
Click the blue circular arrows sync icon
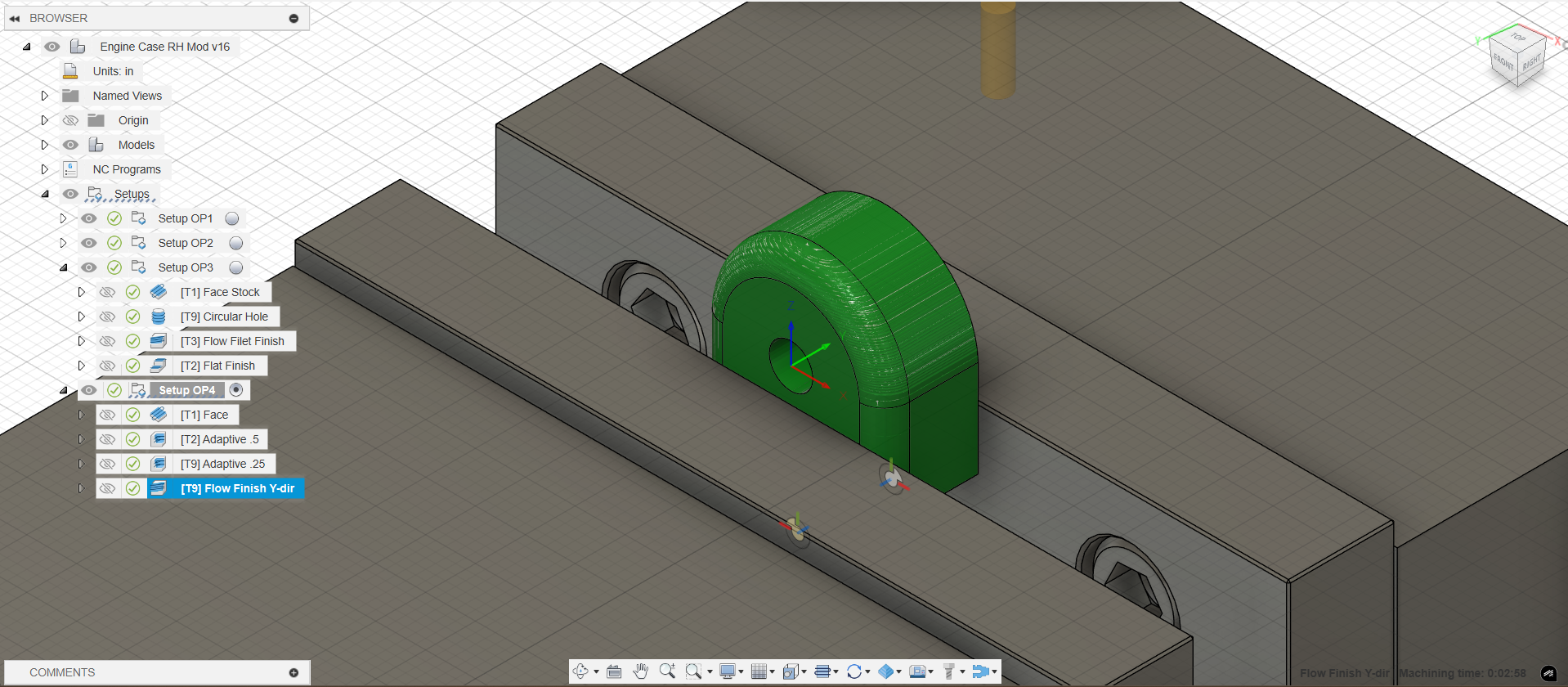854,671
